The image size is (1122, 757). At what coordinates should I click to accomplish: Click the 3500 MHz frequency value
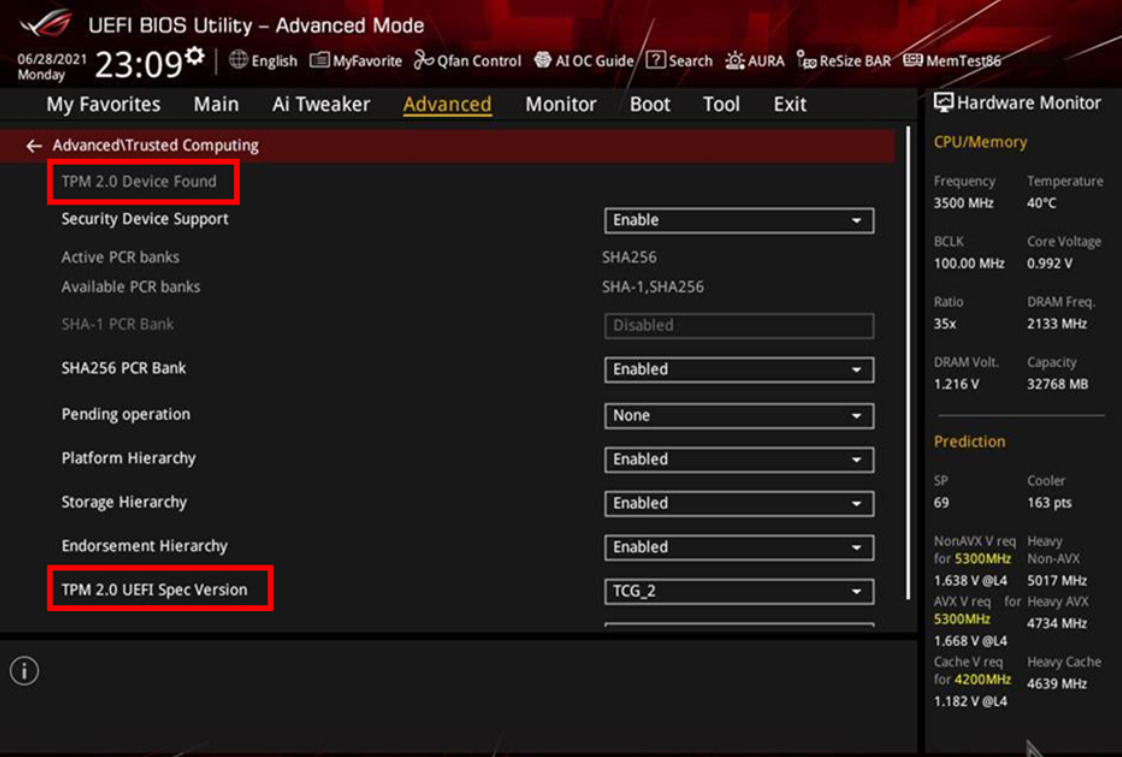pyautogui.click(x=964, y=203)
